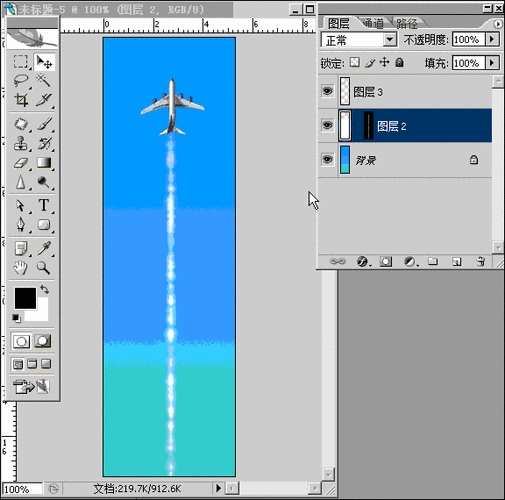Click the zoom percentage field in status bar

[x=22, y=489]
